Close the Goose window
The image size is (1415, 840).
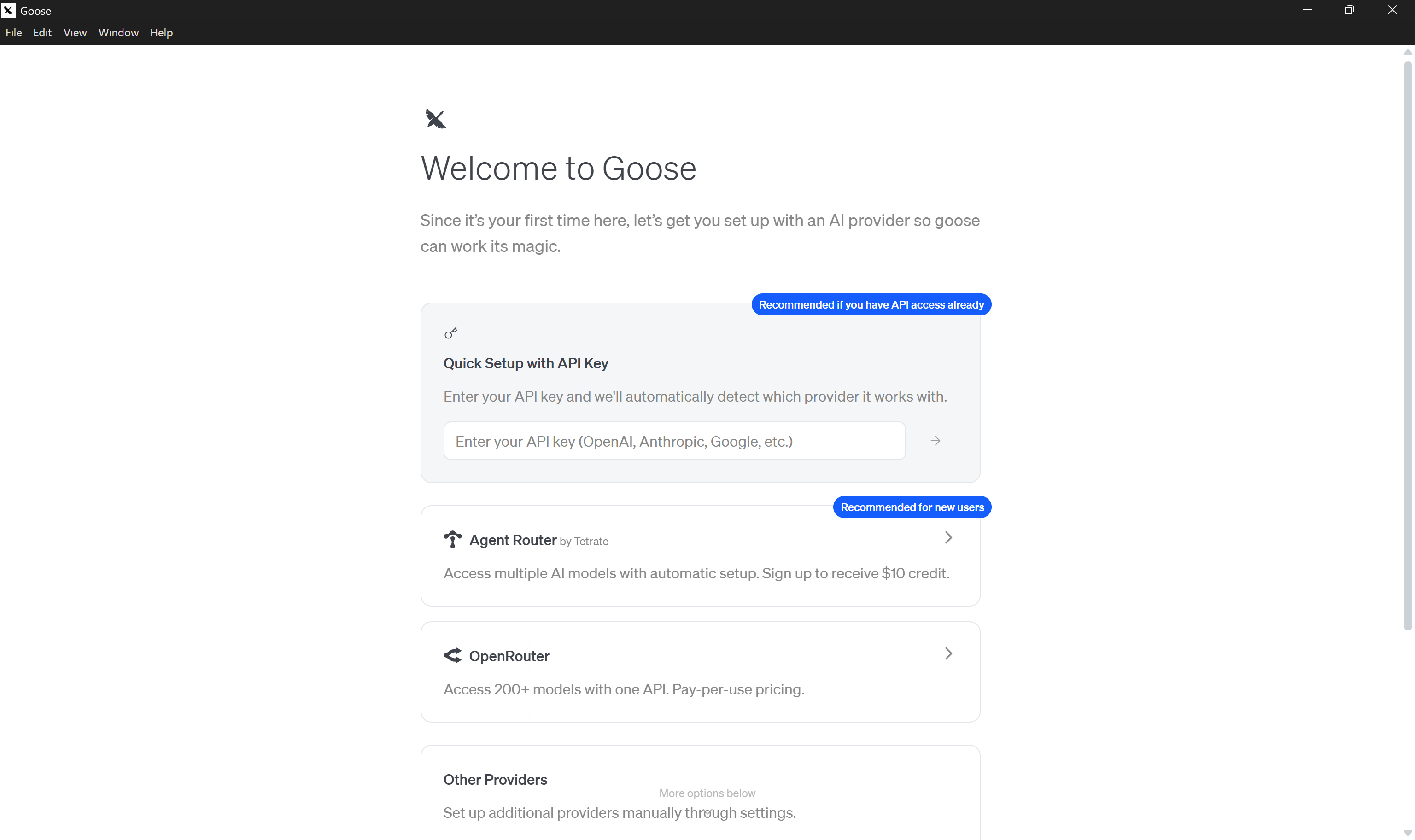pos(1392,10)
